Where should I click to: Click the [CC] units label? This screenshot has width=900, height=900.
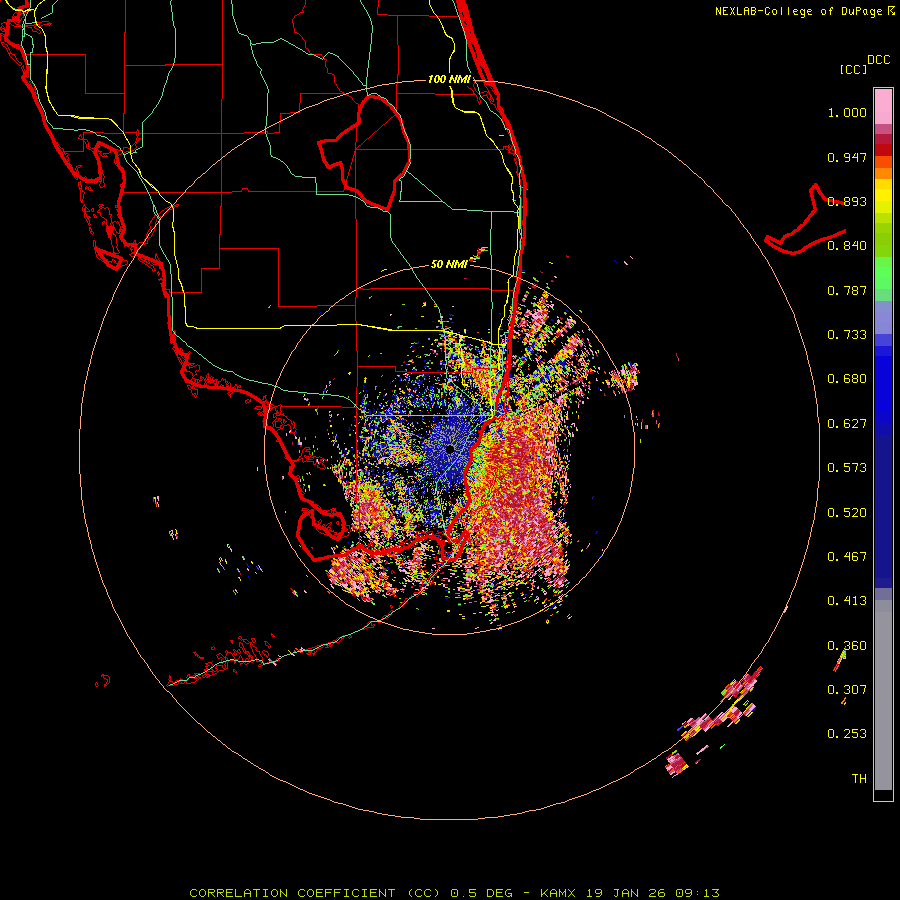[x=853, y=69]
